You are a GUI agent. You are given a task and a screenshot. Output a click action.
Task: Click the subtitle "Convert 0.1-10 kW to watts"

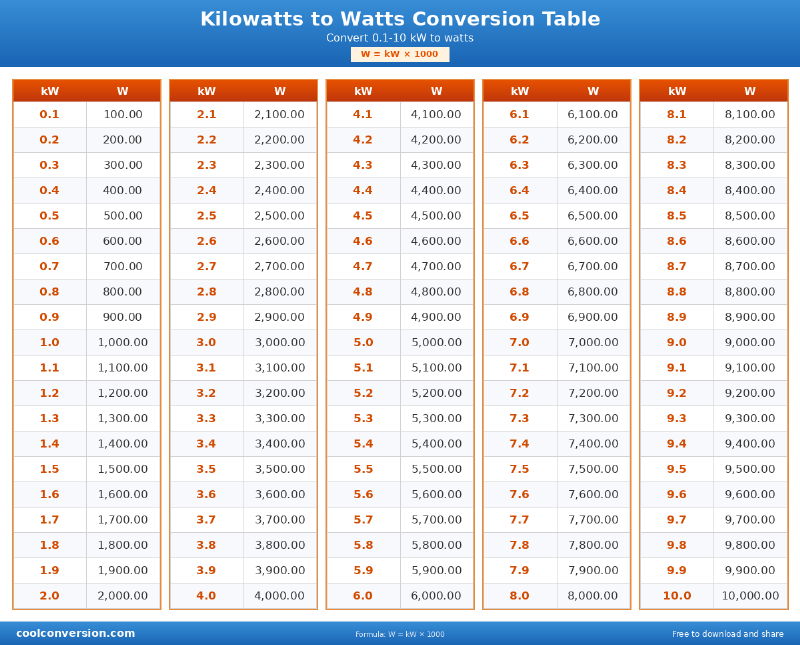[x=400, y=38]
